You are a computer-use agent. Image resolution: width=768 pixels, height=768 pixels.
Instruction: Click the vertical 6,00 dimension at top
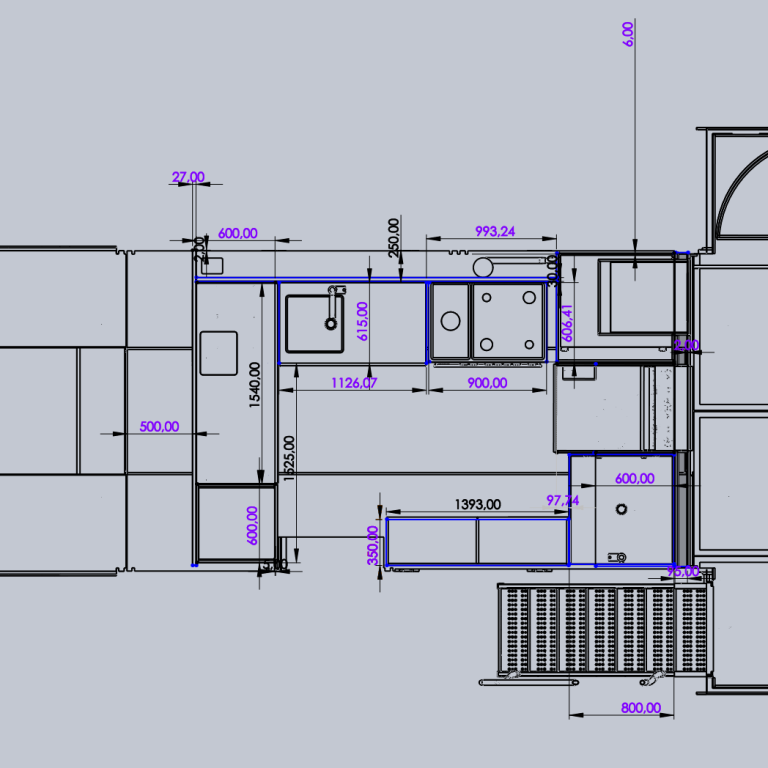click(x=628, y=32)
